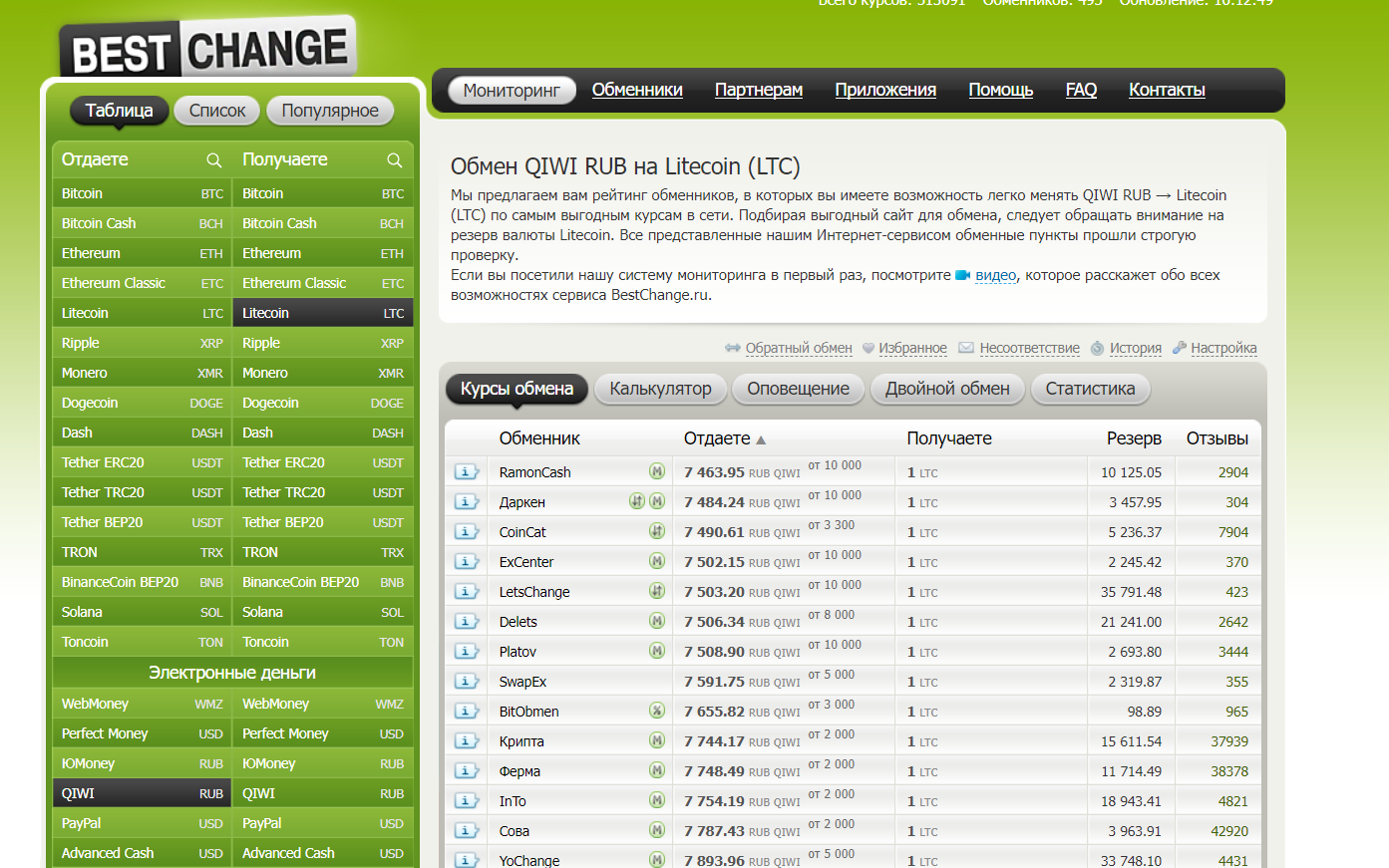1389x868 pixels.
Task: Click the double-arrow icon beside Обратный обмен
Action: [733, 348]
